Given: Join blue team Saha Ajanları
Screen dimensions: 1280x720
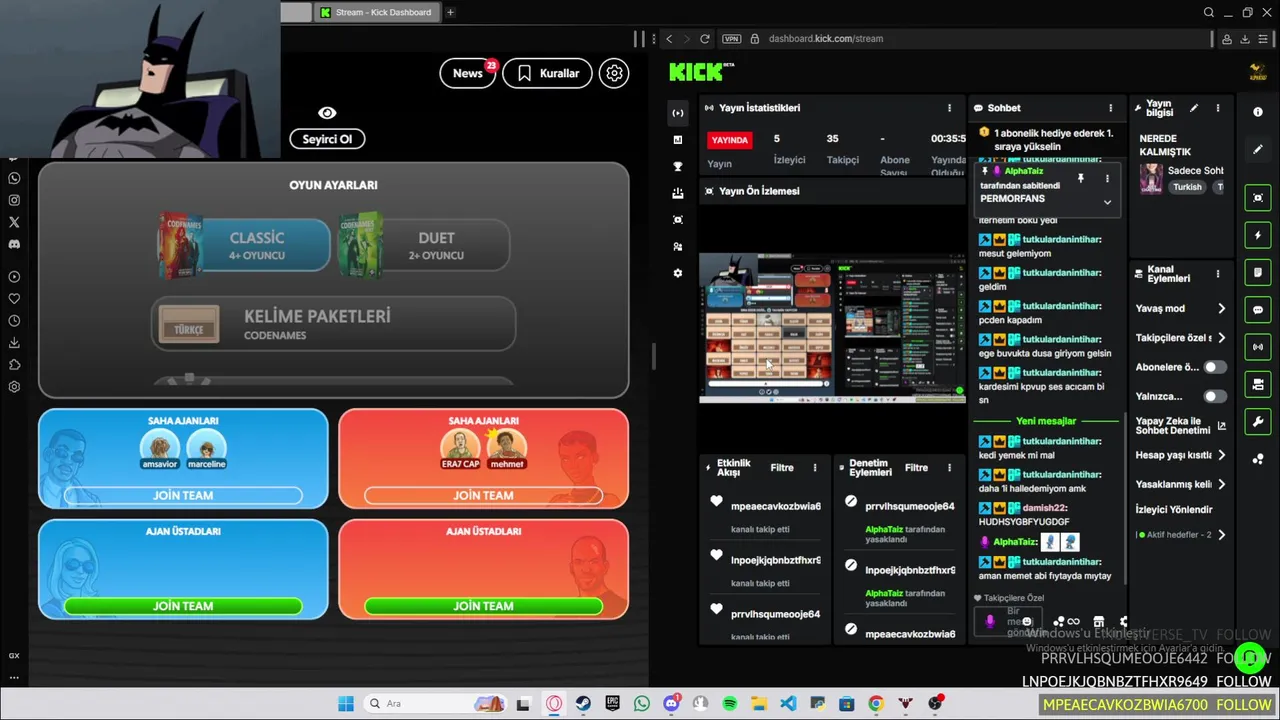Looking at the screenshot, I should coord(183,495).
